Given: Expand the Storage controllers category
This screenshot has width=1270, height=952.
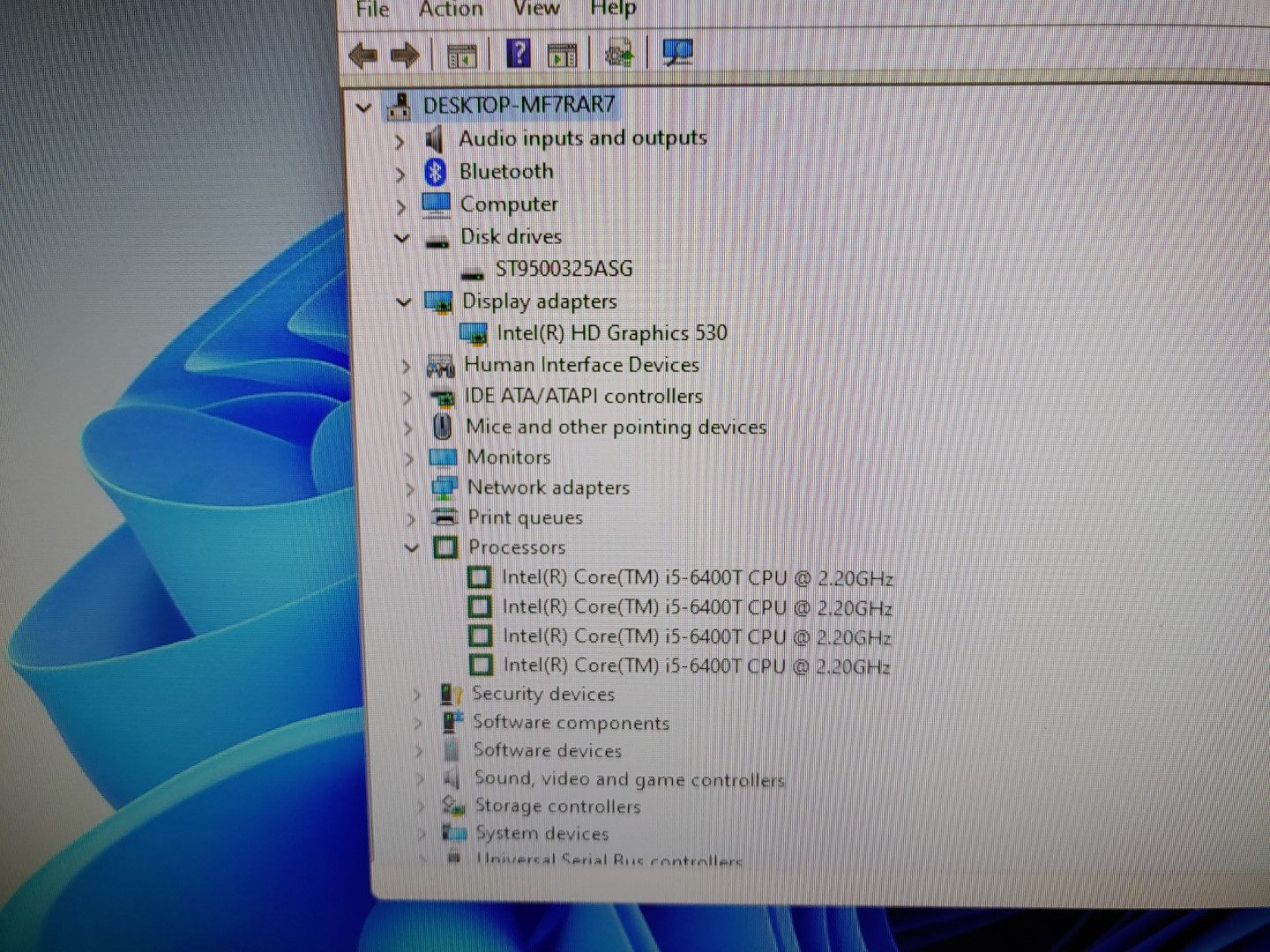Looking at the screenshot, I should click(x=422, y=807).
